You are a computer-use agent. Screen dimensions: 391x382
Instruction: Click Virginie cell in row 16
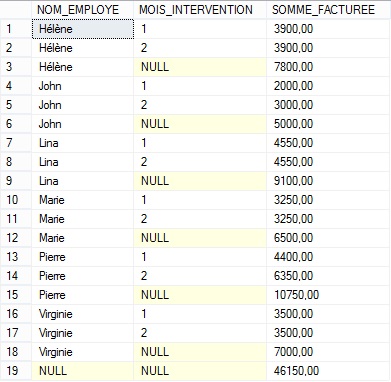click(x=83, y=314)
